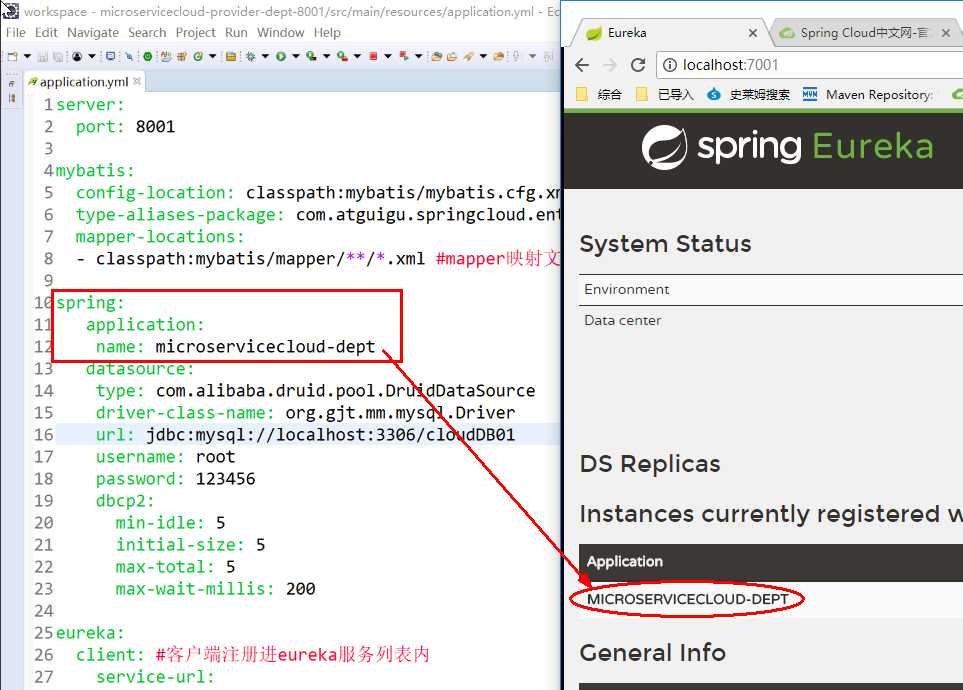963x690 pixels.
Task: Expand the dropdown next to red Stop icon
Action: 388,57
